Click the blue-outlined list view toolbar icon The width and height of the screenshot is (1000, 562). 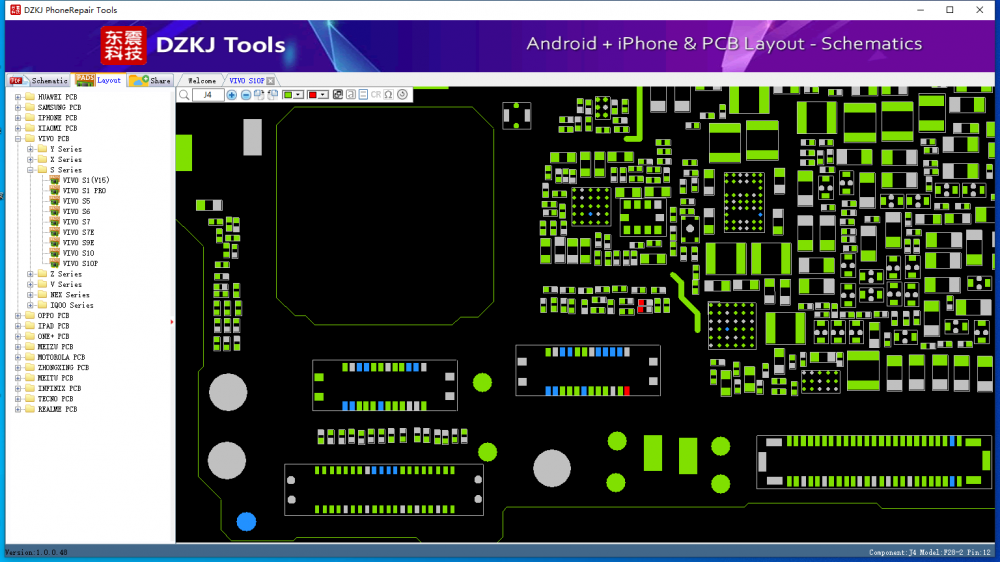click(x=363, y=94)
